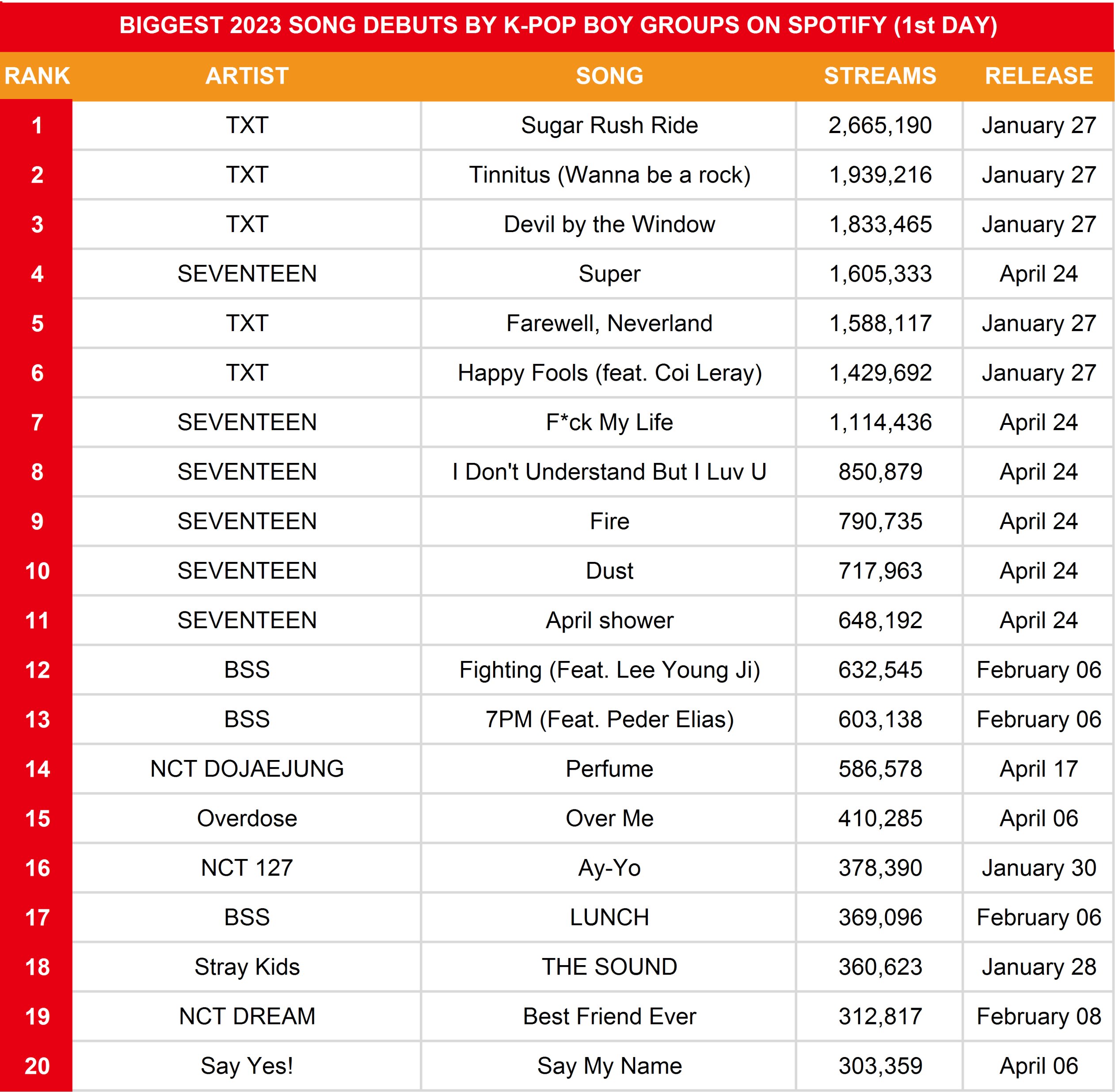Click the song cell 'Super'

point(609,274)
